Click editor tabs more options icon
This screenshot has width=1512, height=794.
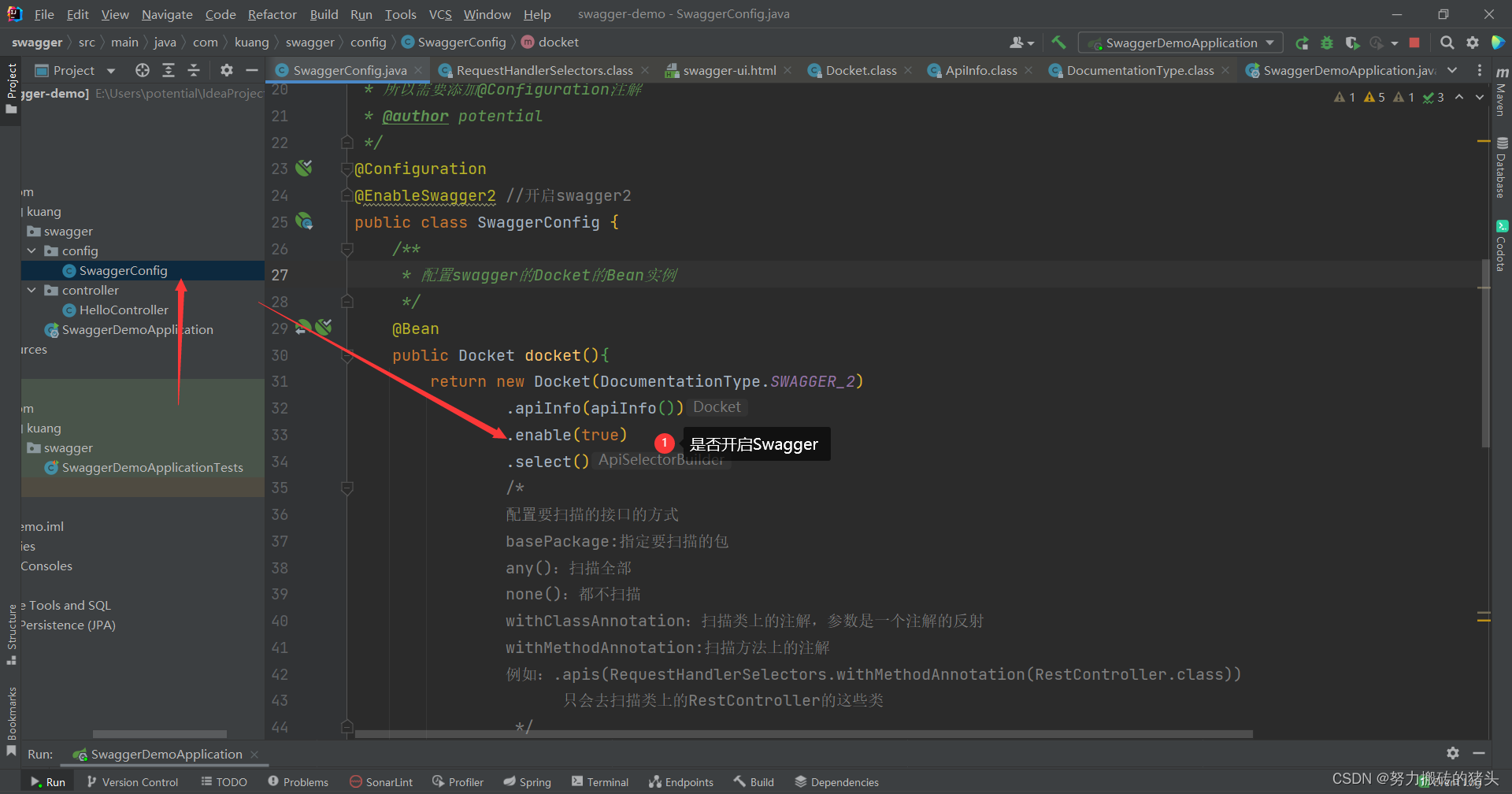[1480, 70]
